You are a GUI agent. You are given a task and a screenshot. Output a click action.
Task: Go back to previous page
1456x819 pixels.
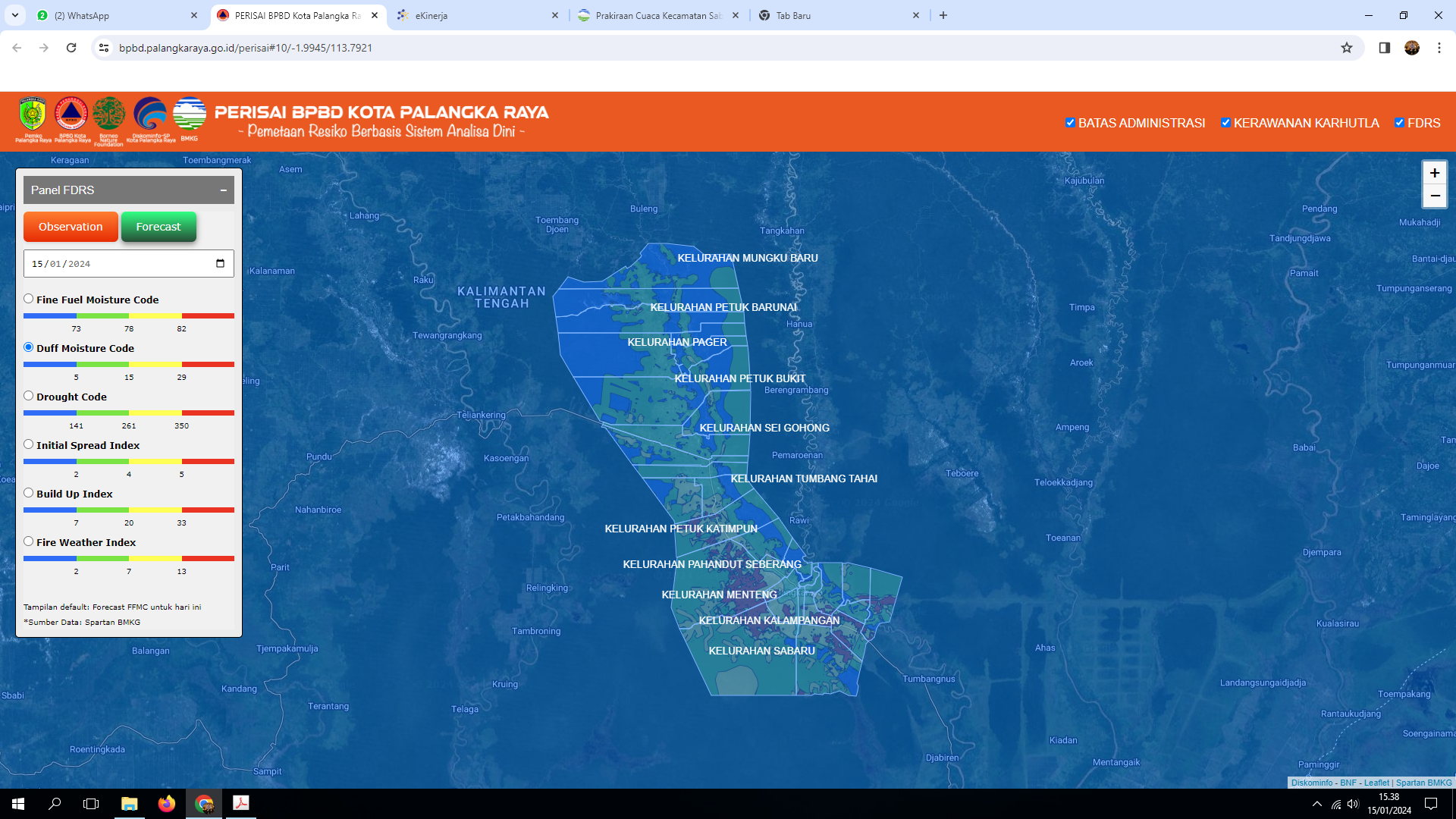click(x=17, y=48)
